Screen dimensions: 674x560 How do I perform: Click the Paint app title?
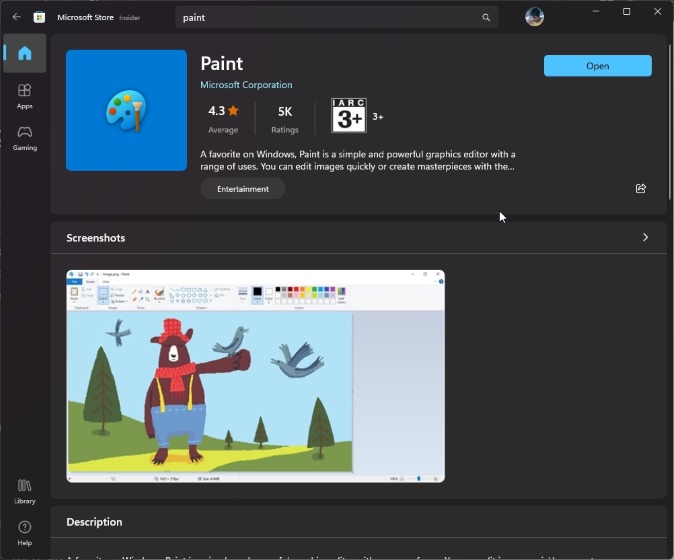pos(222,64)
